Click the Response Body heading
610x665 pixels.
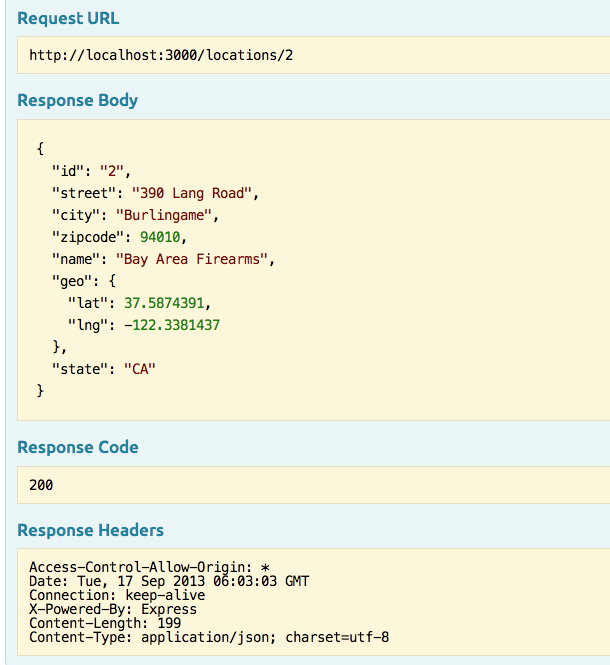point(78,100)
